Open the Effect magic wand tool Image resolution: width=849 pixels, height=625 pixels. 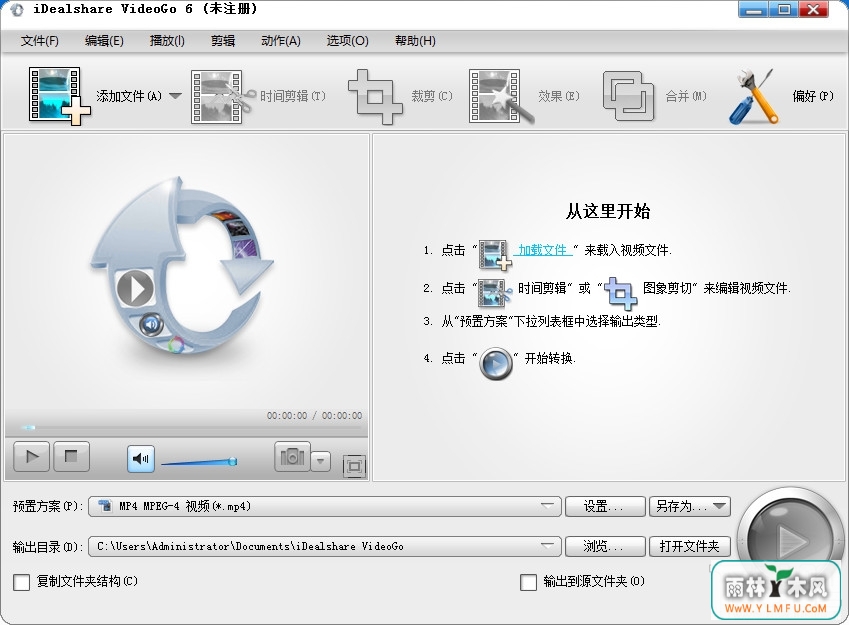coord(501,96)
